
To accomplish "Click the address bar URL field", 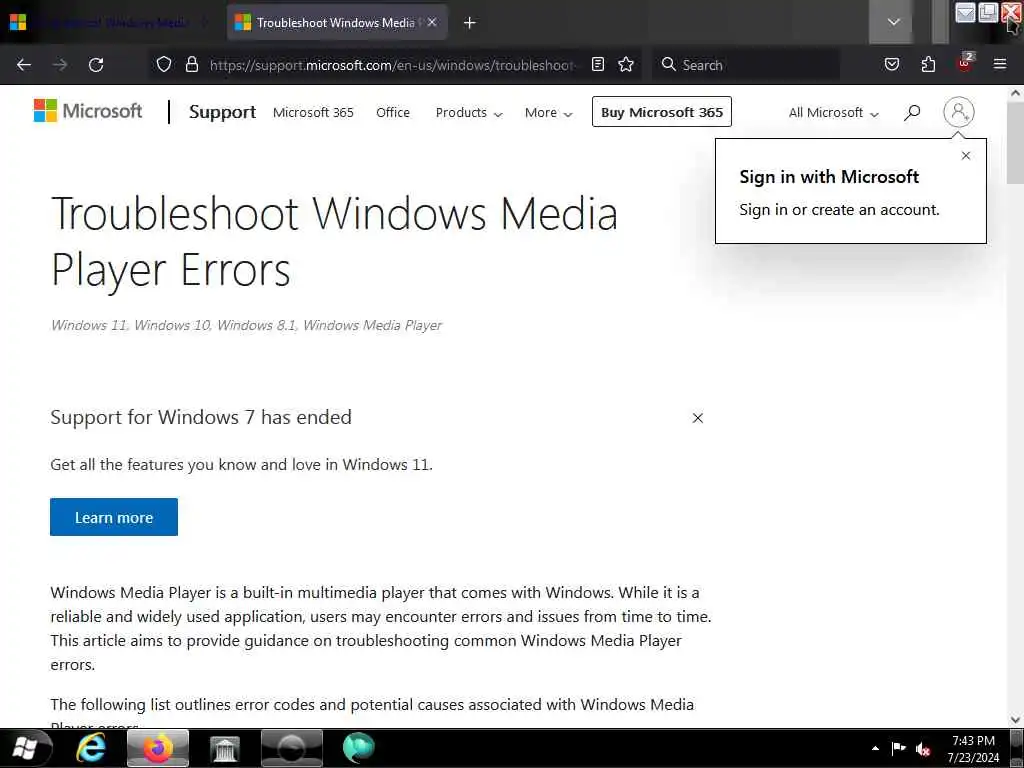I will pos(392,65).
